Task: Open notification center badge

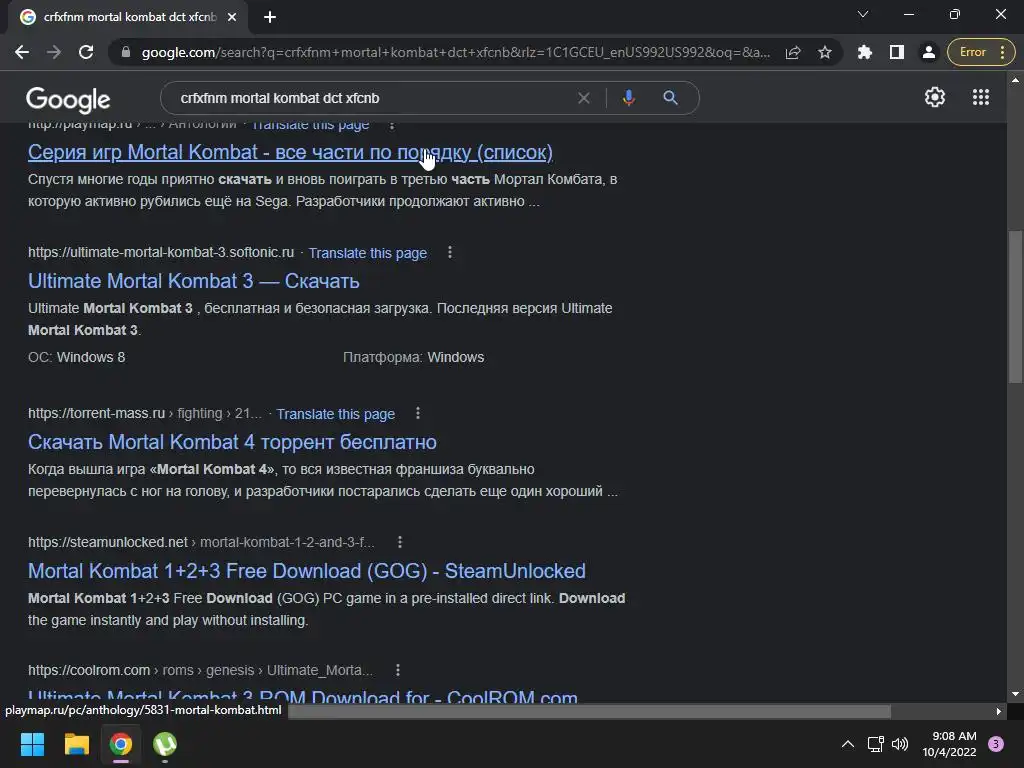Action: [x=996, y=744]
